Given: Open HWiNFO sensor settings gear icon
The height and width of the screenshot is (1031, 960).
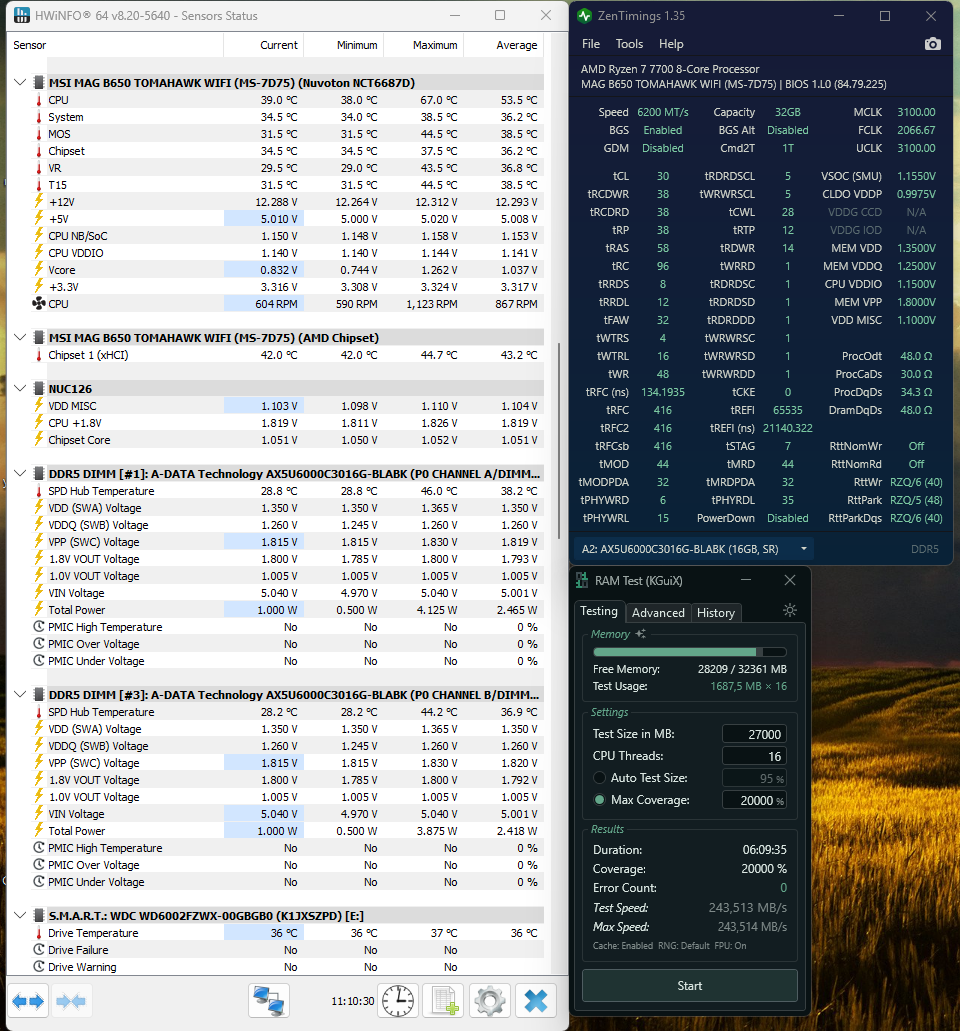Looking at the screenshot, I should pos(490,1001).
